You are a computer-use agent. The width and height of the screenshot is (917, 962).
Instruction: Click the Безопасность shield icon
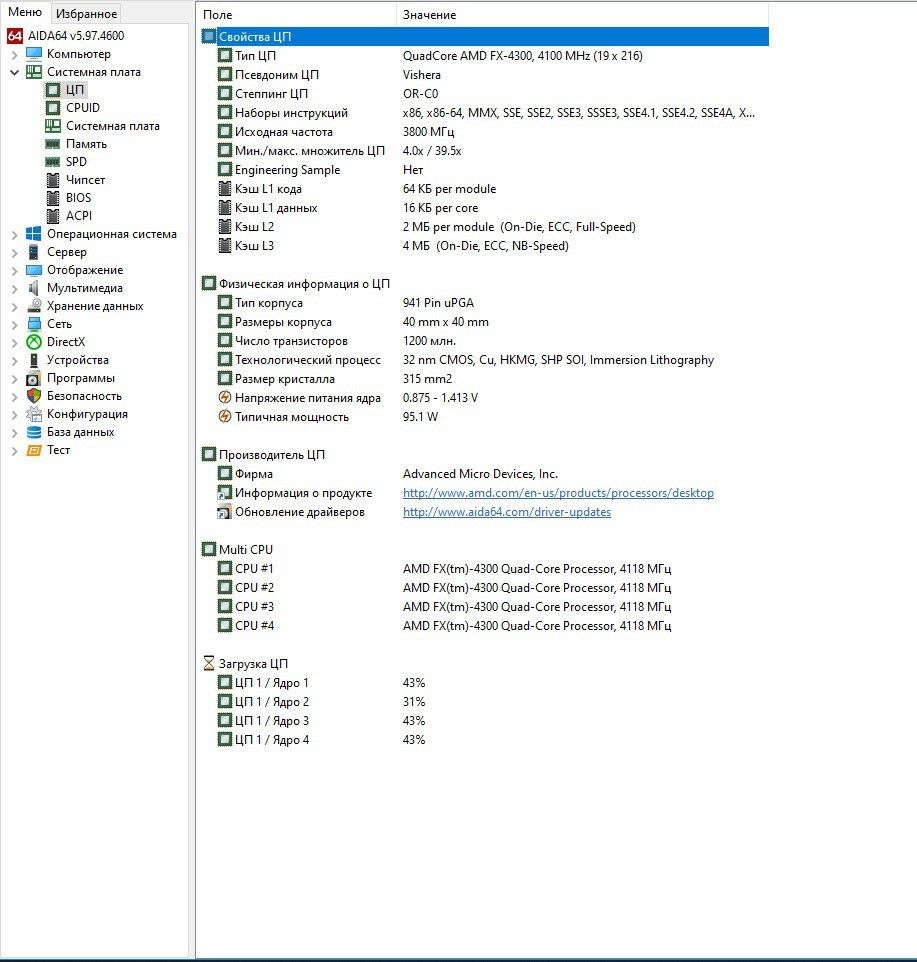click(x=34, y=396)
